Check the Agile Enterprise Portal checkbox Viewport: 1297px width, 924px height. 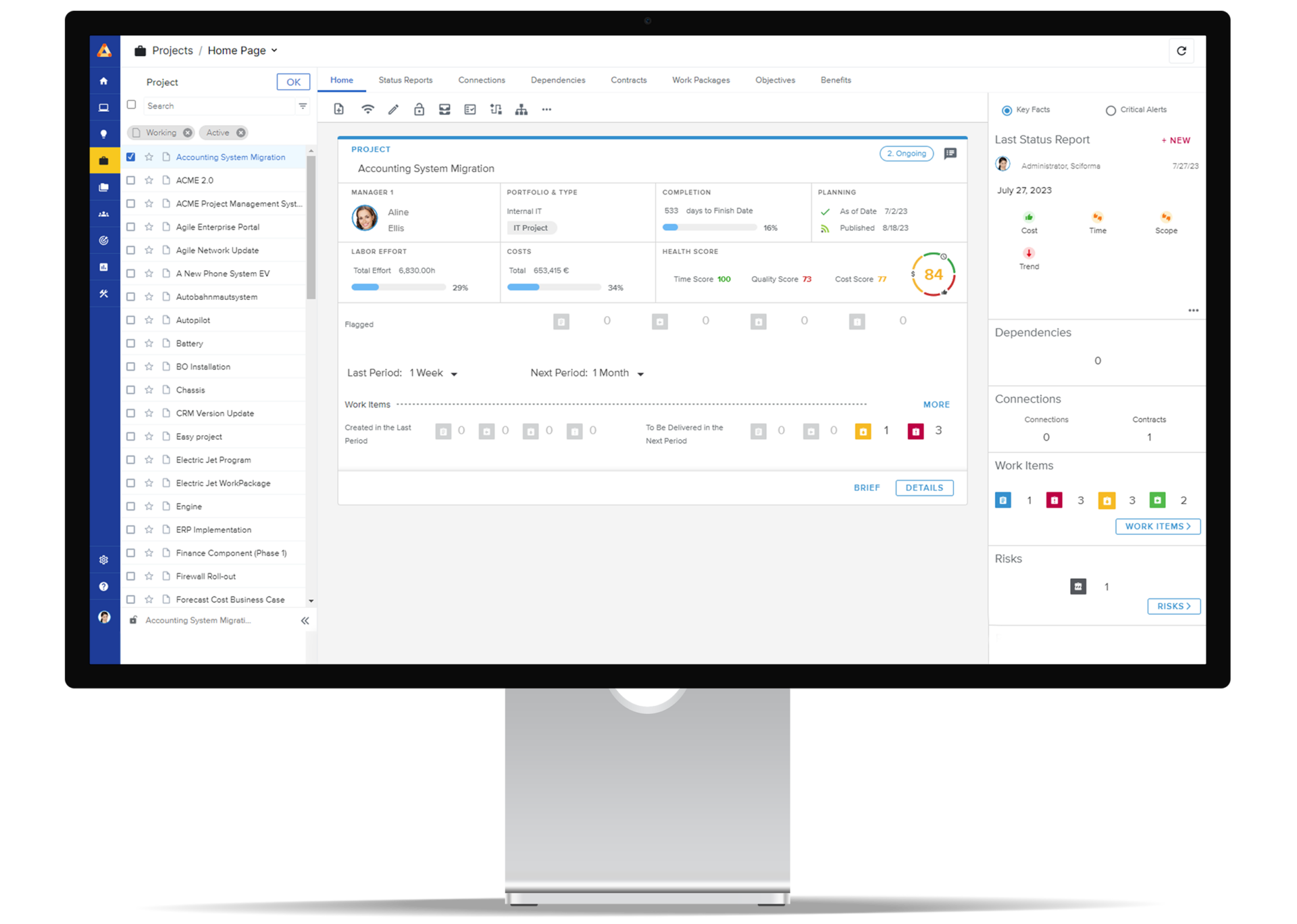(x=131, y=227)
